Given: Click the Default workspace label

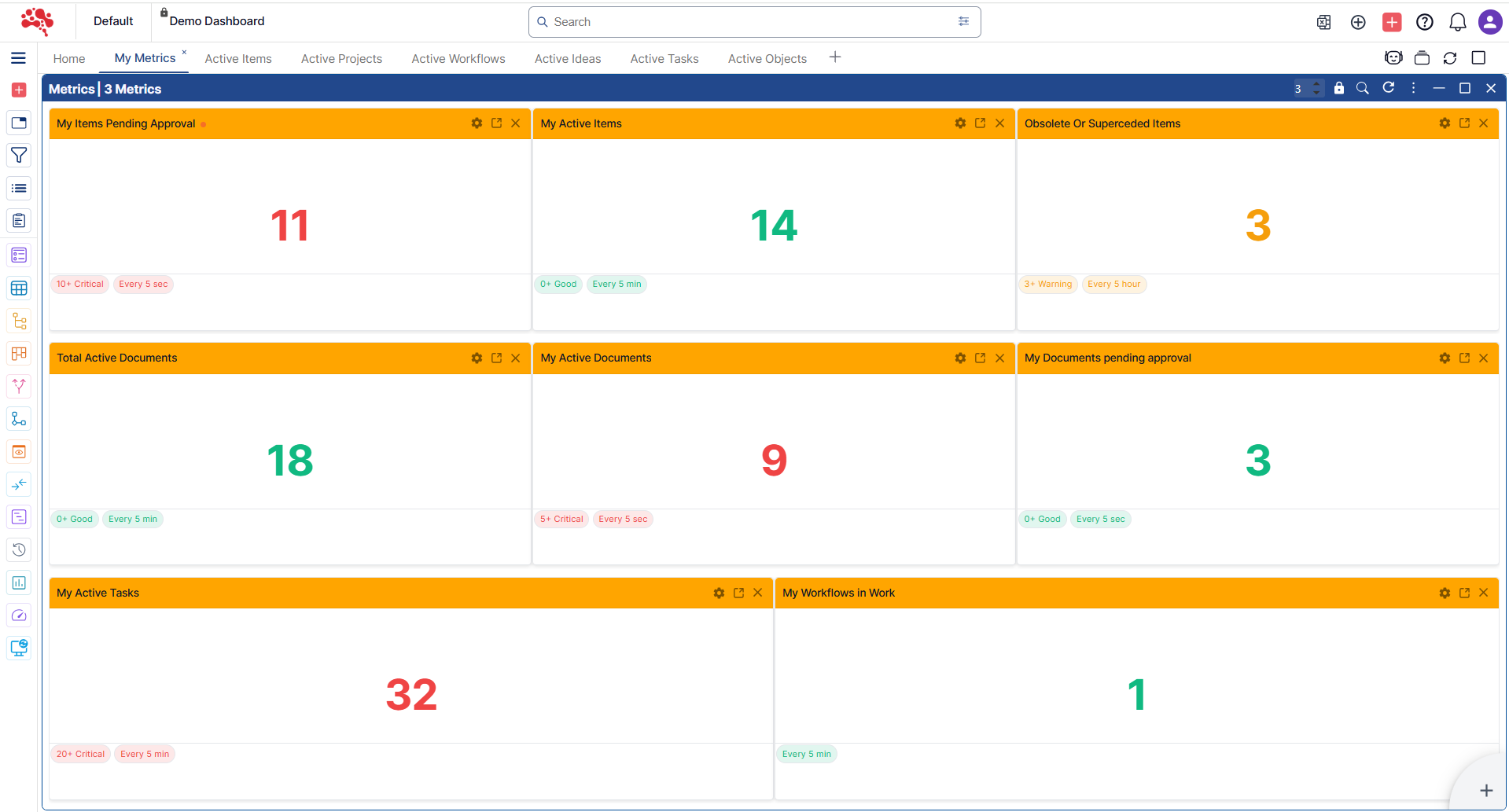Looking at the screenshot, I should 113,21.
